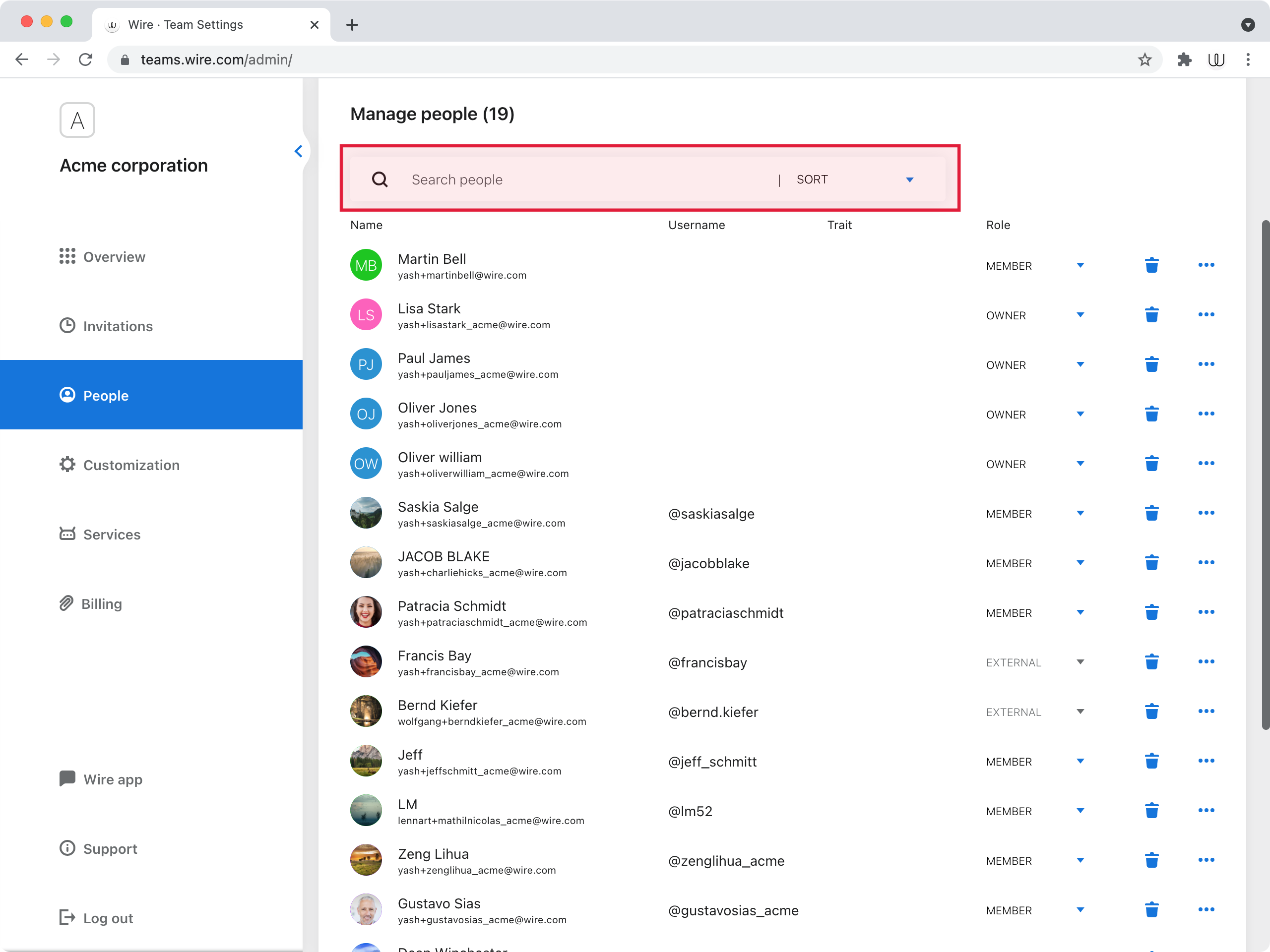Screen dimensions: 1270x952
Task: Click the search magnifier icon
Action: point(380,179)
